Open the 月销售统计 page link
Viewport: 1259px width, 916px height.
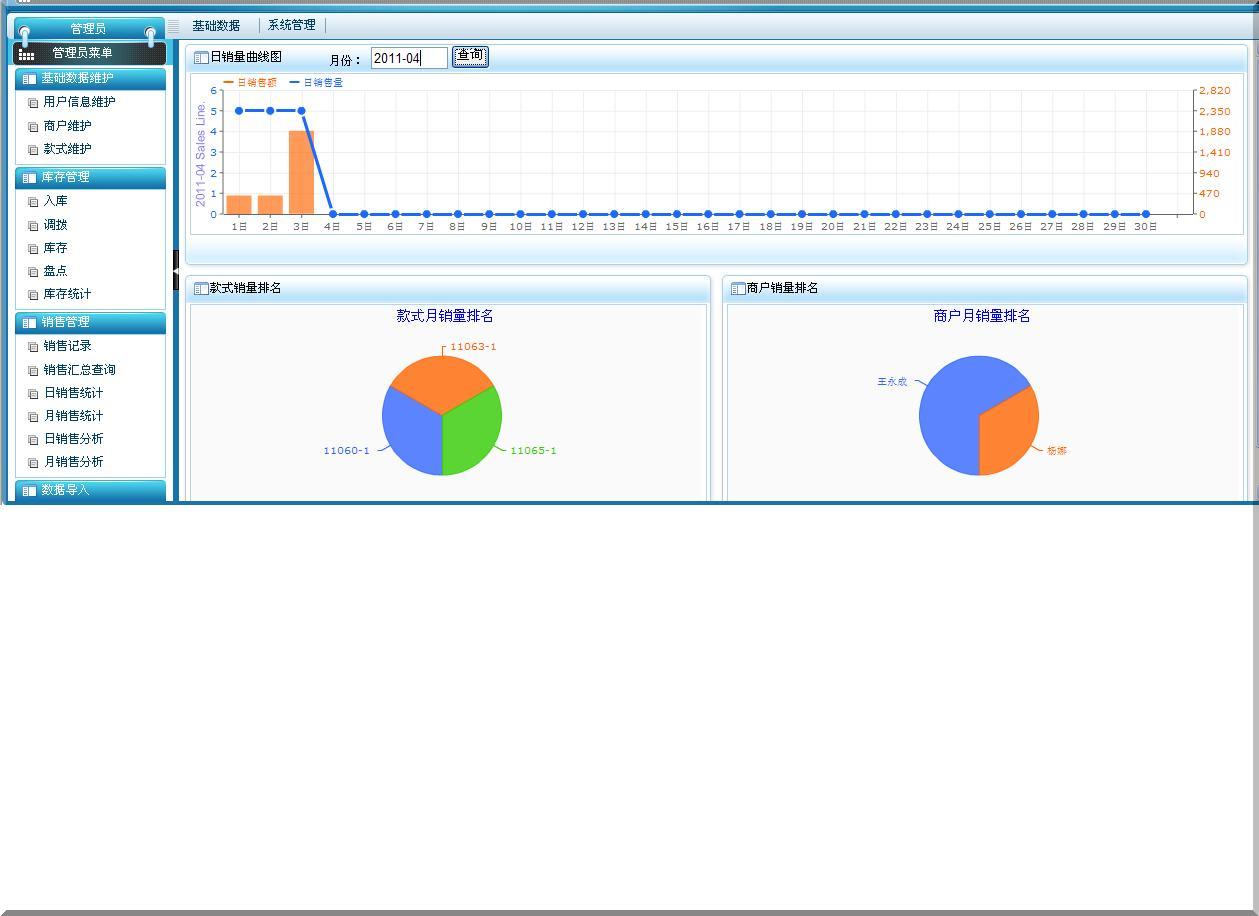[x=73, y=416]
